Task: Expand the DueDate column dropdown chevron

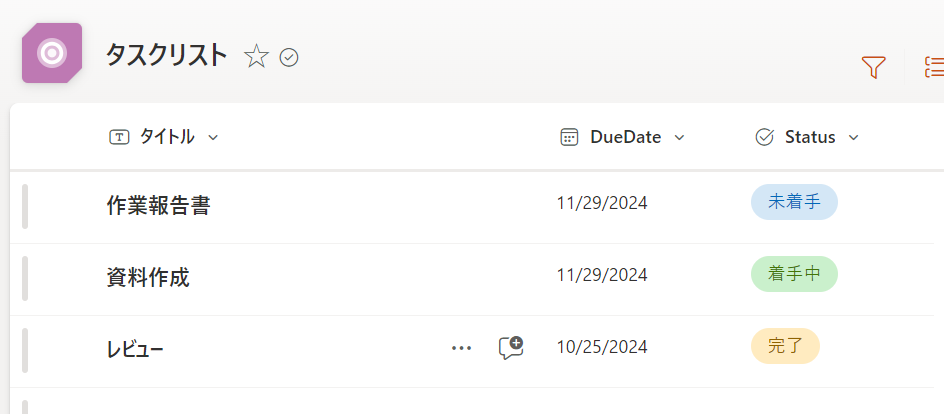Action: click(x=679, y=138)
